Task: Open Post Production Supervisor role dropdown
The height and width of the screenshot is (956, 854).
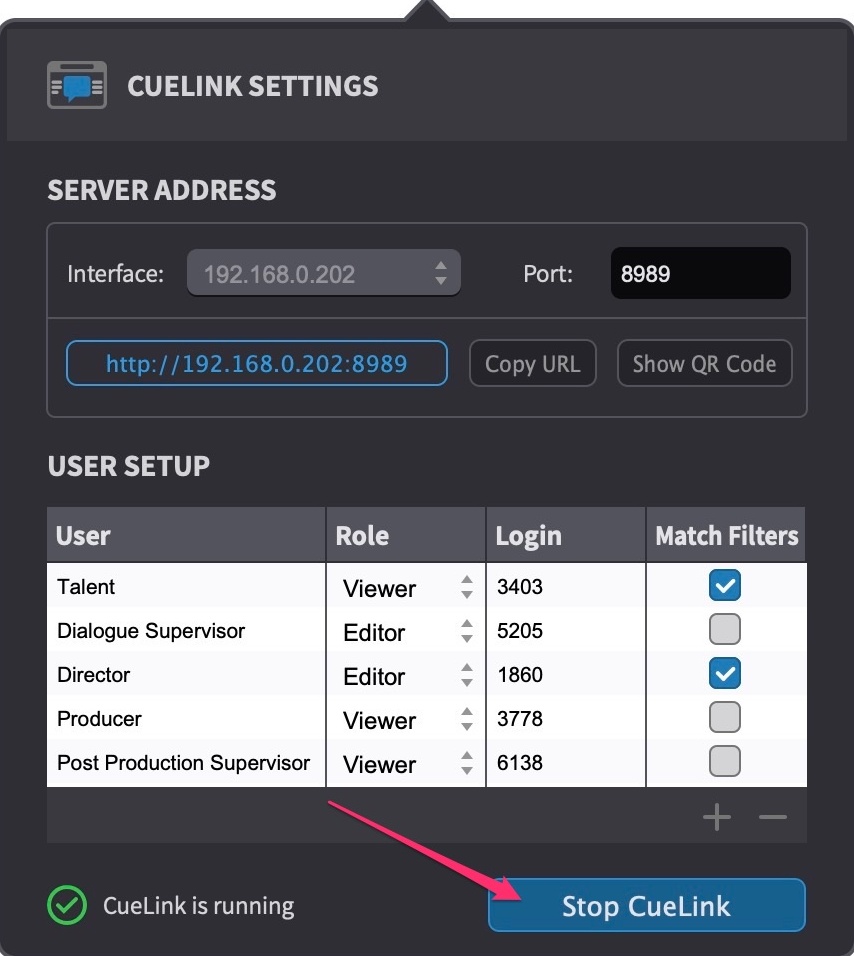Action: 407,763
